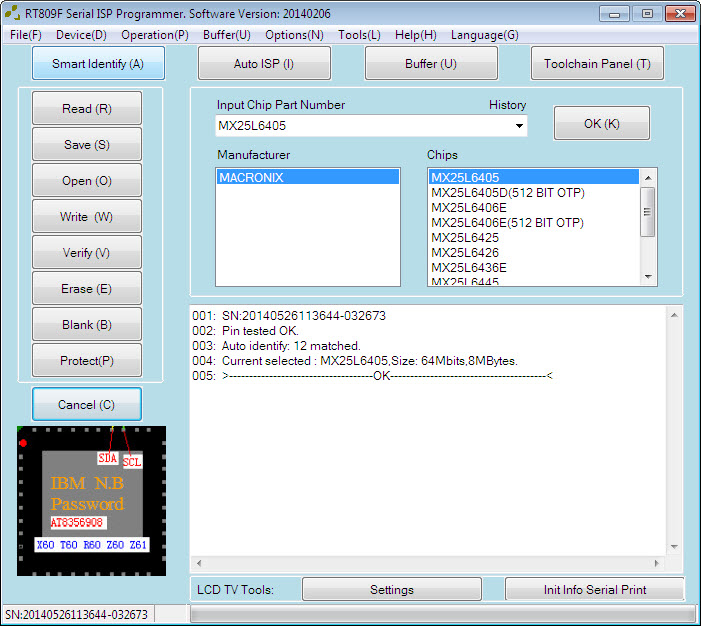This screenshot has height=626, width=701.
Task: Click the Open (O) button
Action: click(x=87, y=180)
